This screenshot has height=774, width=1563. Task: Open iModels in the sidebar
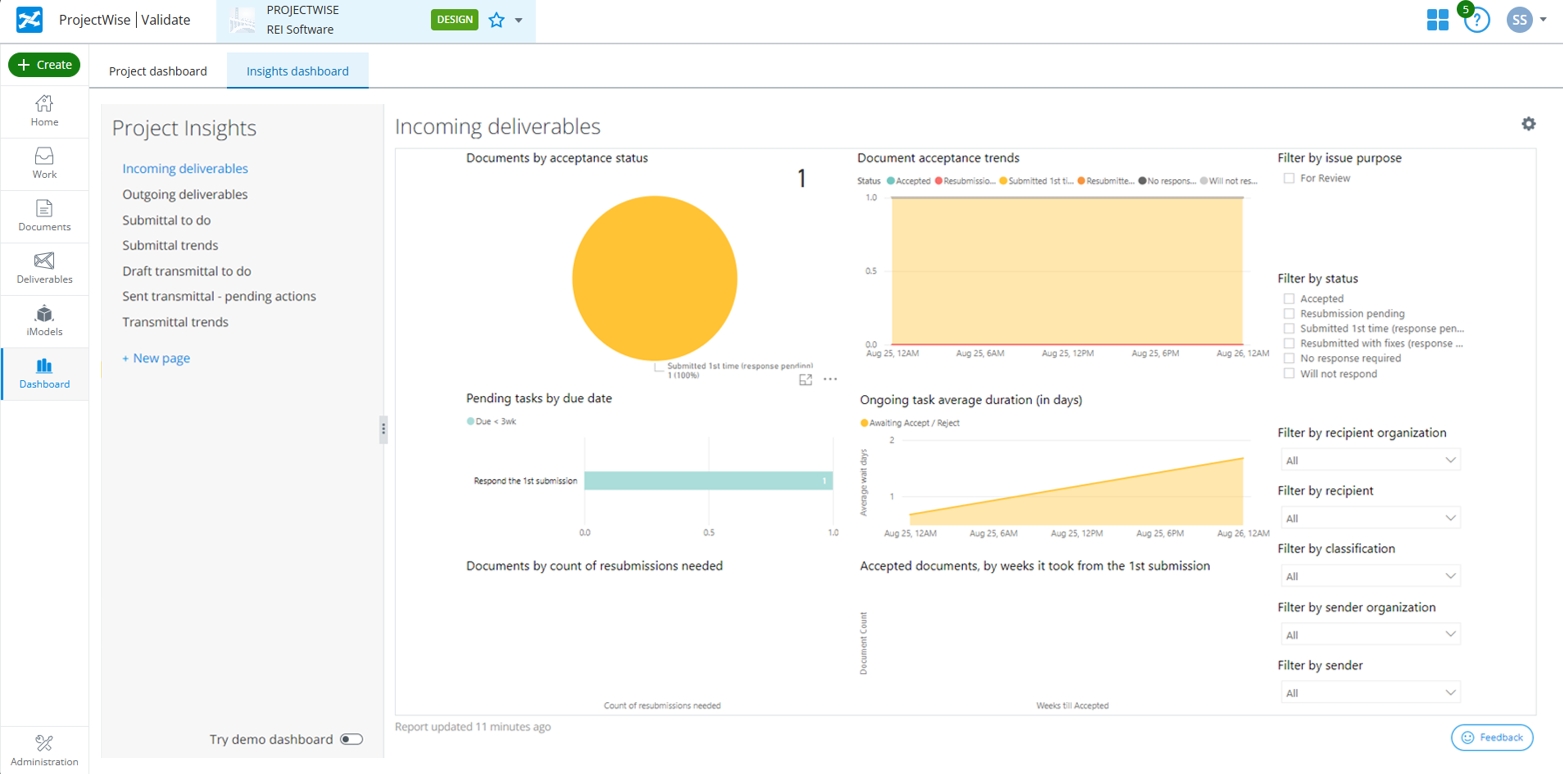point(44,321)
